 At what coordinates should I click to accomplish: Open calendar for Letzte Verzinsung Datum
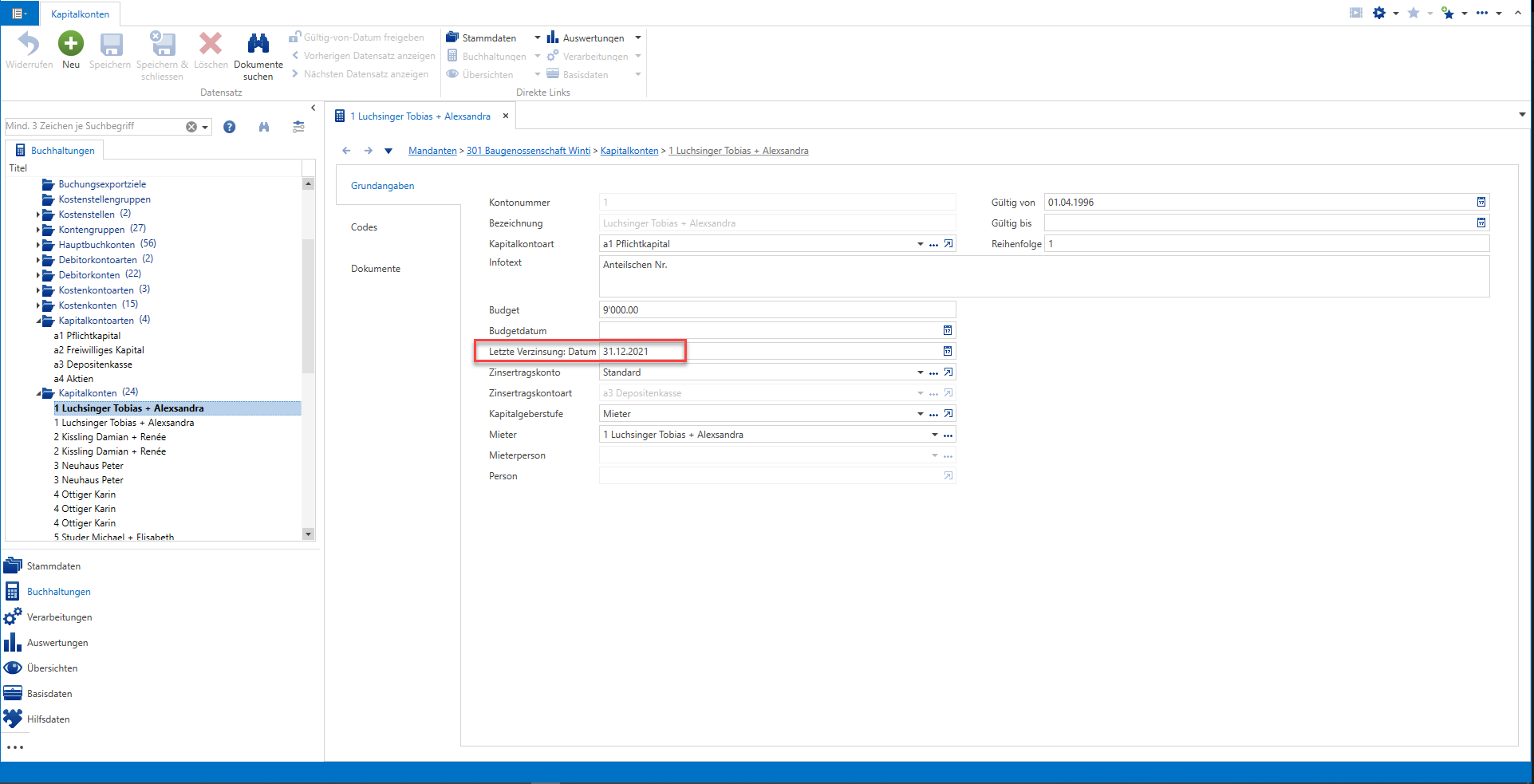point(948,351)
